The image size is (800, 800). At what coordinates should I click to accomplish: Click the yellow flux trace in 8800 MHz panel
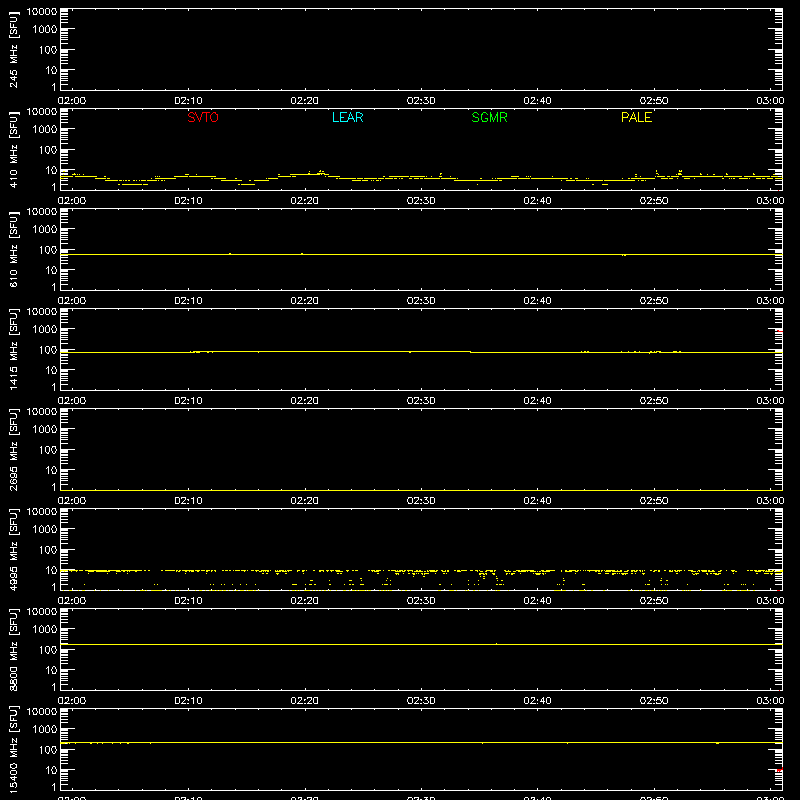click(x=421, y=644)
